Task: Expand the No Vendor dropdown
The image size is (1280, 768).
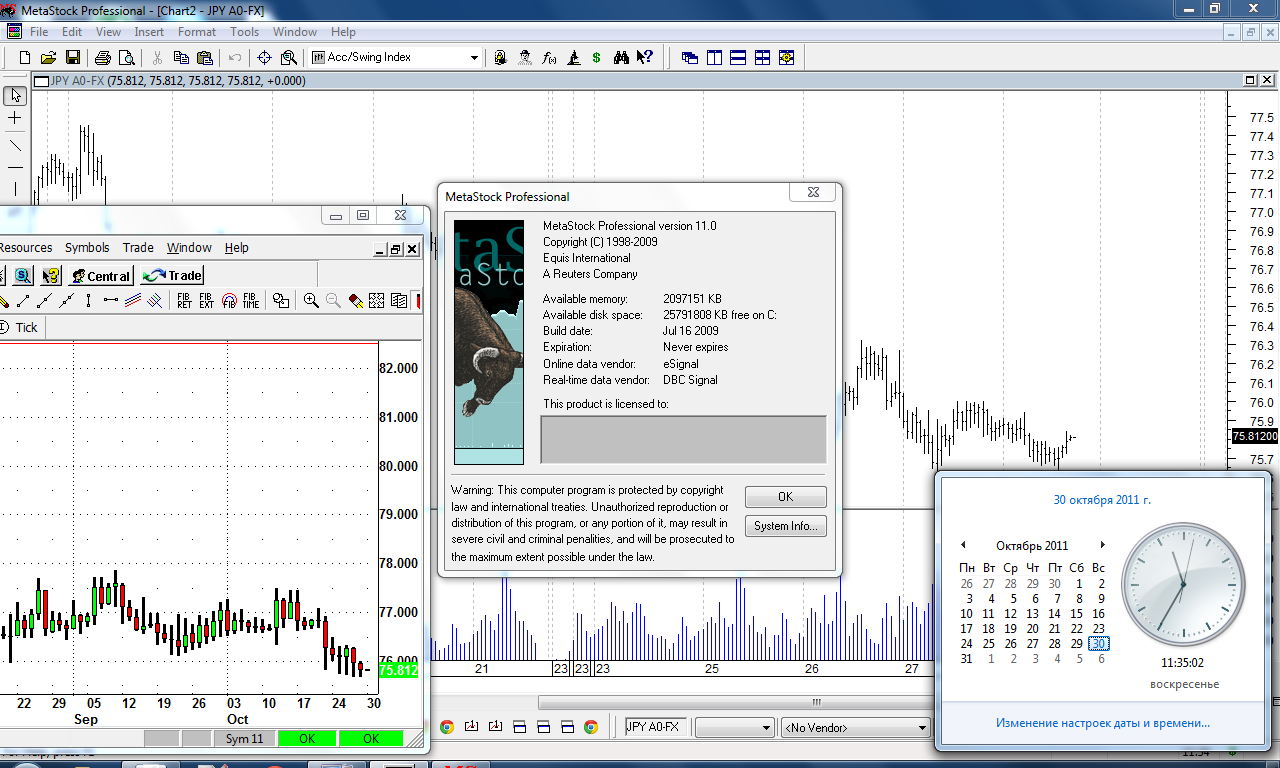Action: (922, 728)
